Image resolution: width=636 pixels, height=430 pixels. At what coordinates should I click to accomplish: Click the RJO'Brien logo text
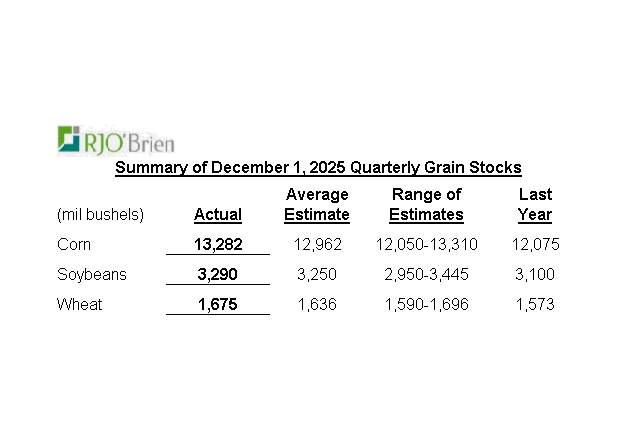(x=130, y=140)
